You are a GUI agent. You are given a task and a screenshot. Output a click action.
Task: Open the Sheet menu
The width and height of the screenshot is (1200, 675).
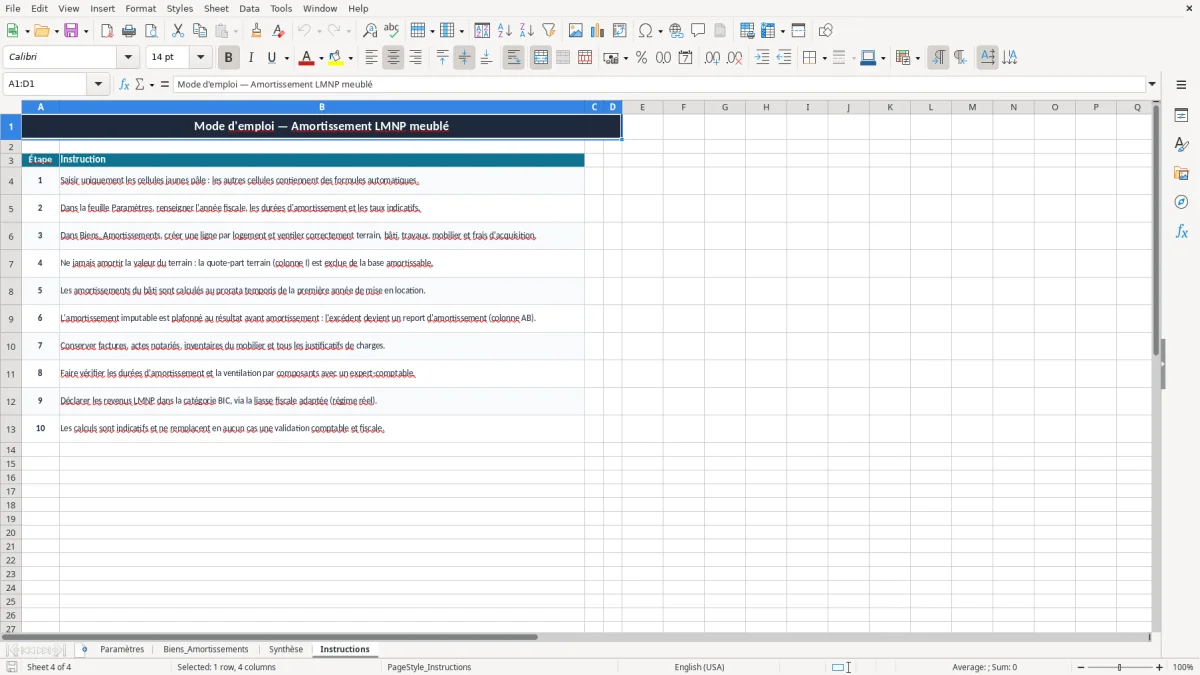click(x=216, y=8)
